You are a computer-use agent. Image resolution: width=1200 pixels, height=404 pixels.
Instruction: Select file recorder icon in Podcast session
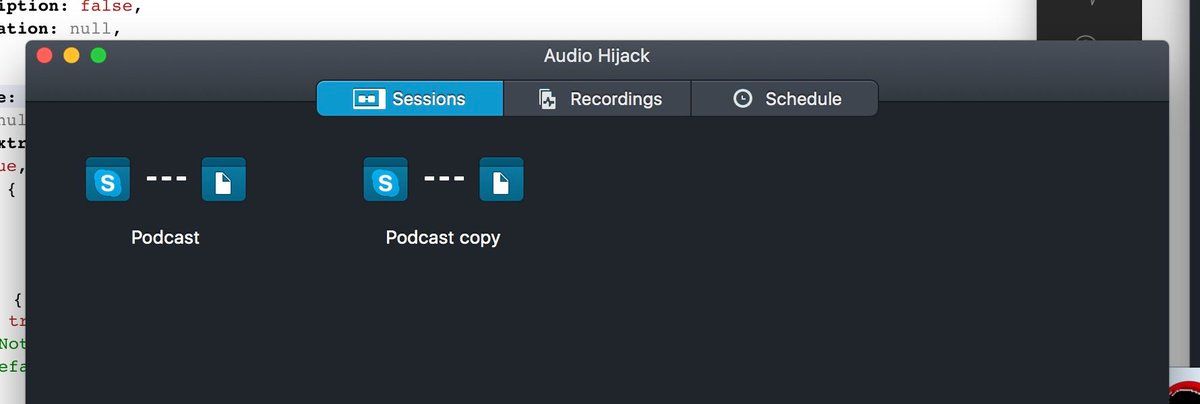click(x=224, y=180)
